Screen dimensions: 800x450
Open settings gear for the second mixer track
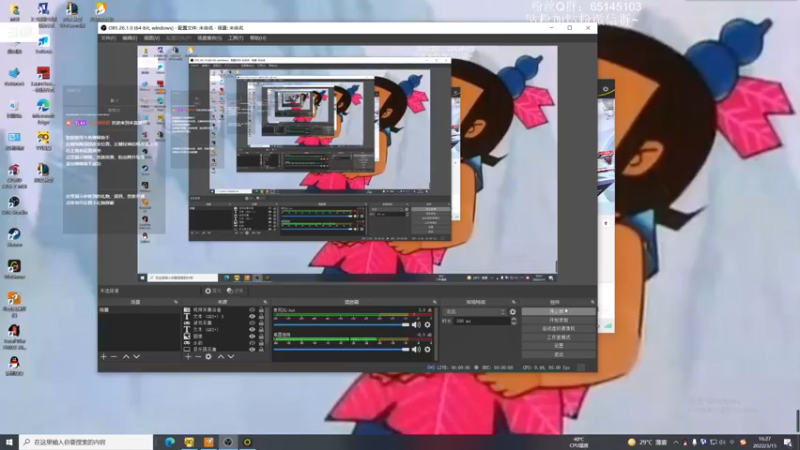[x=428, y=349]
